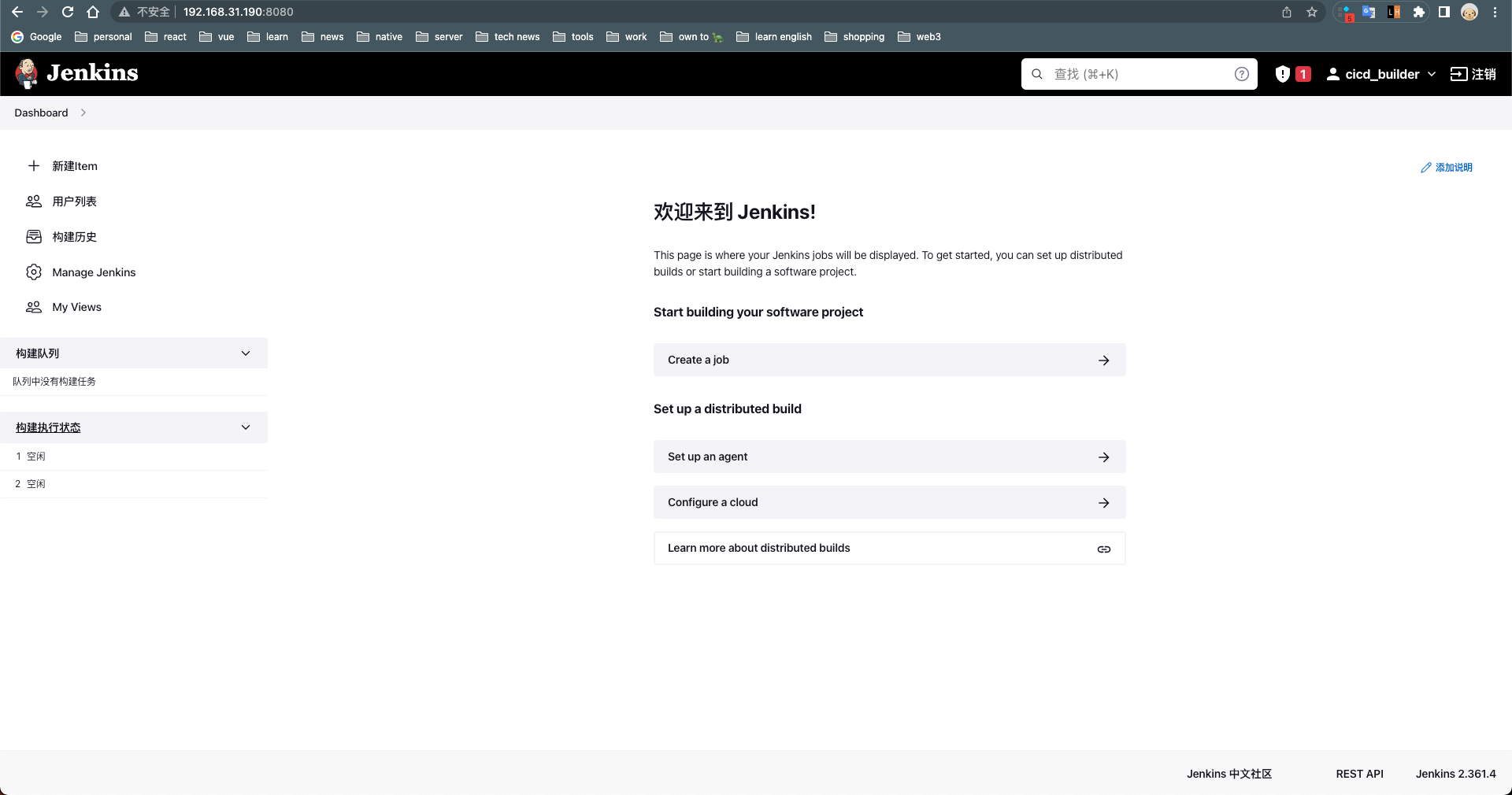The image size is (1512, 795).
Task: Click Configure a cloud
Action: (x=889, y=502)
